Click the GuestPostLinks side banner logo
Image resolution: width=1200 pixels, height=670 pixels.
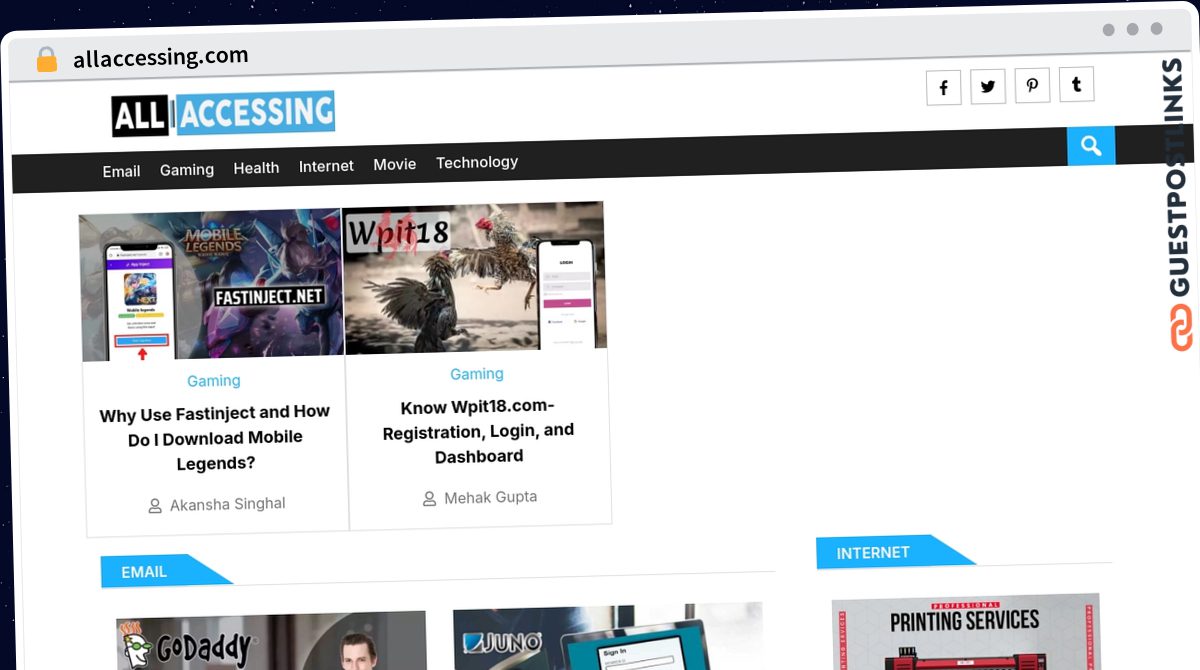click(1180, 205)
